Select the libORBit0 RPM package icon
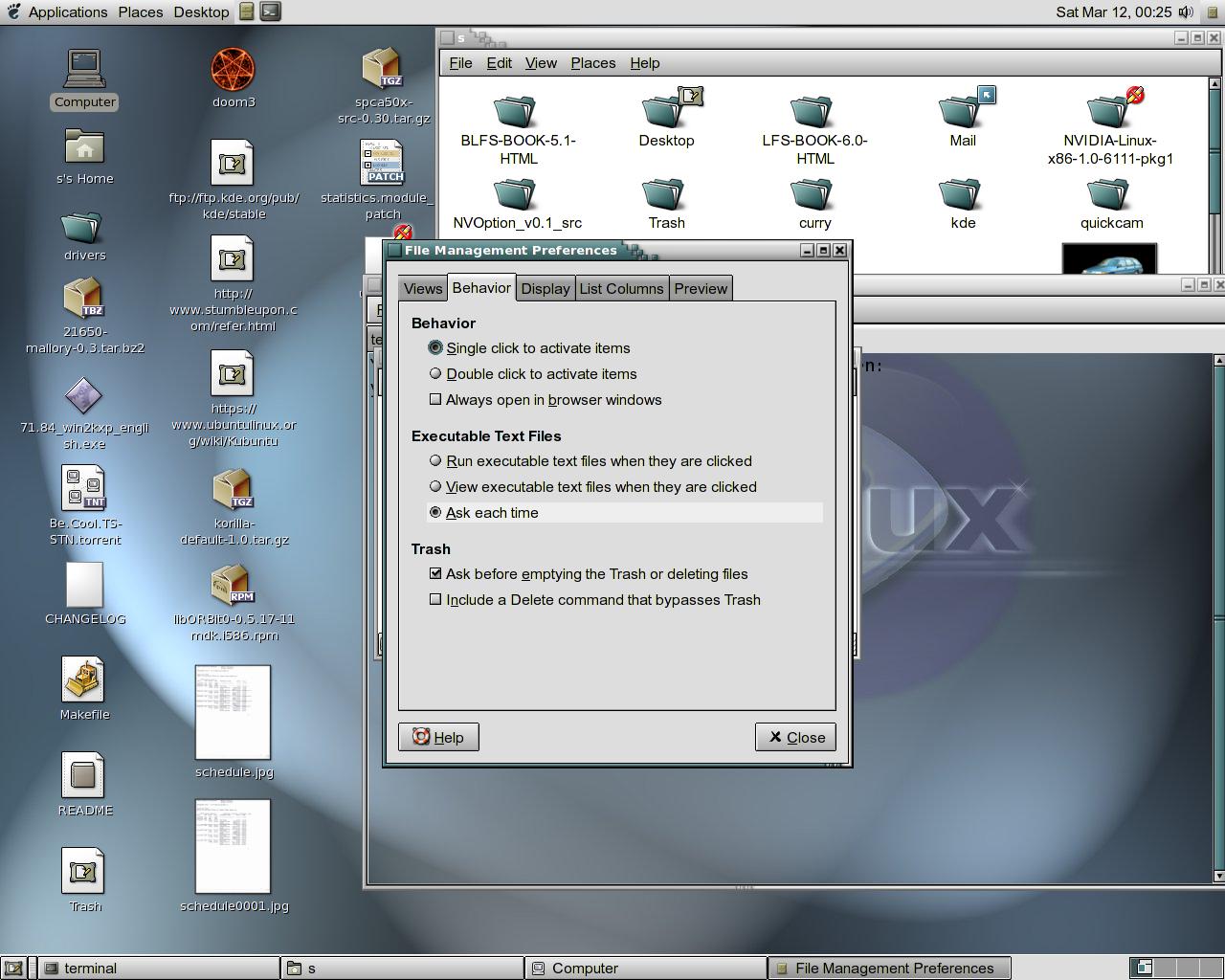 click(x=233, y=585)
